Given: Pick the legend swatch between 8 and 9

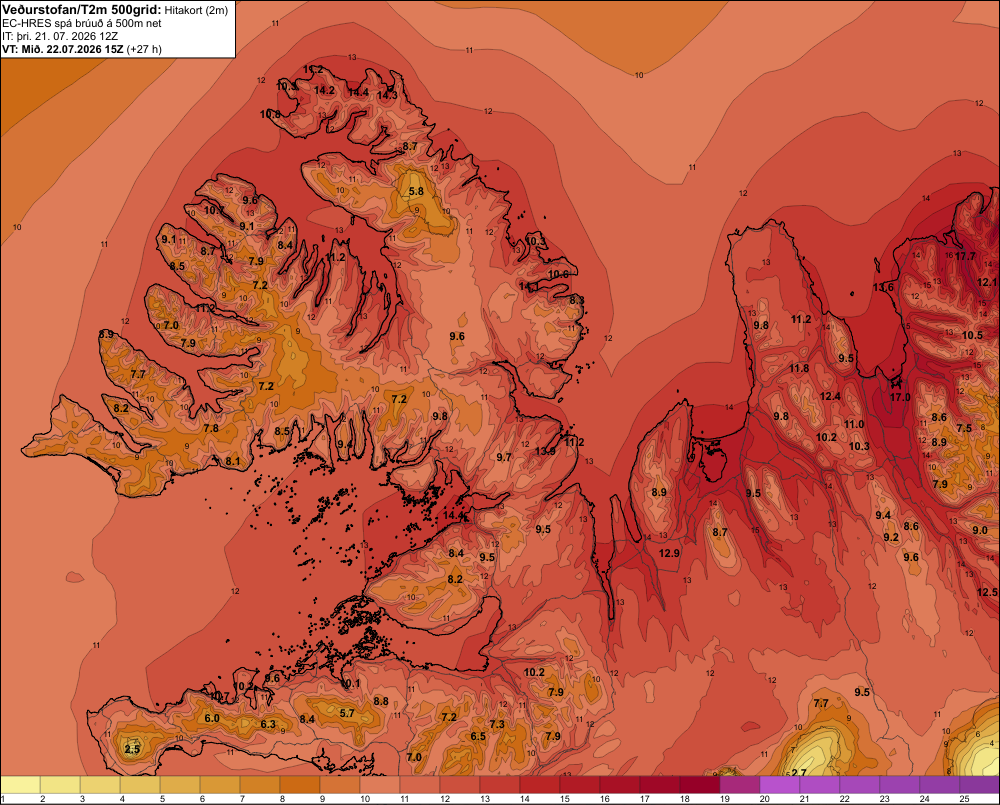Looking at the screenshot, I should (x=300, y=784).
